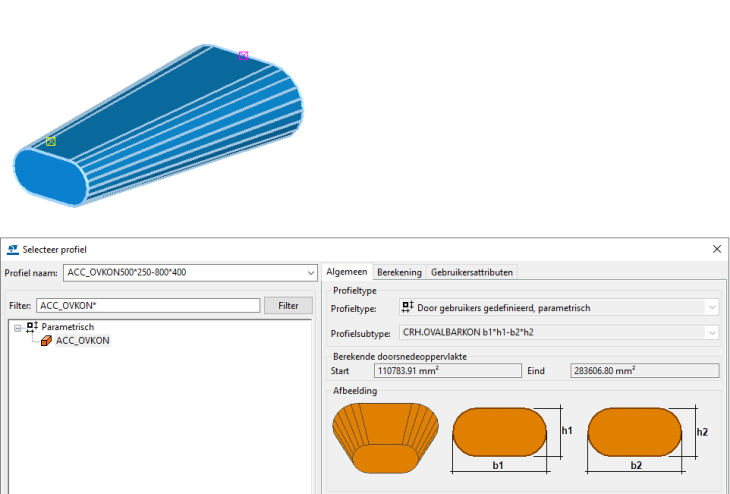Collapse the Parametrisch tree node
The image size is (730, 494).
pos(18,328)
